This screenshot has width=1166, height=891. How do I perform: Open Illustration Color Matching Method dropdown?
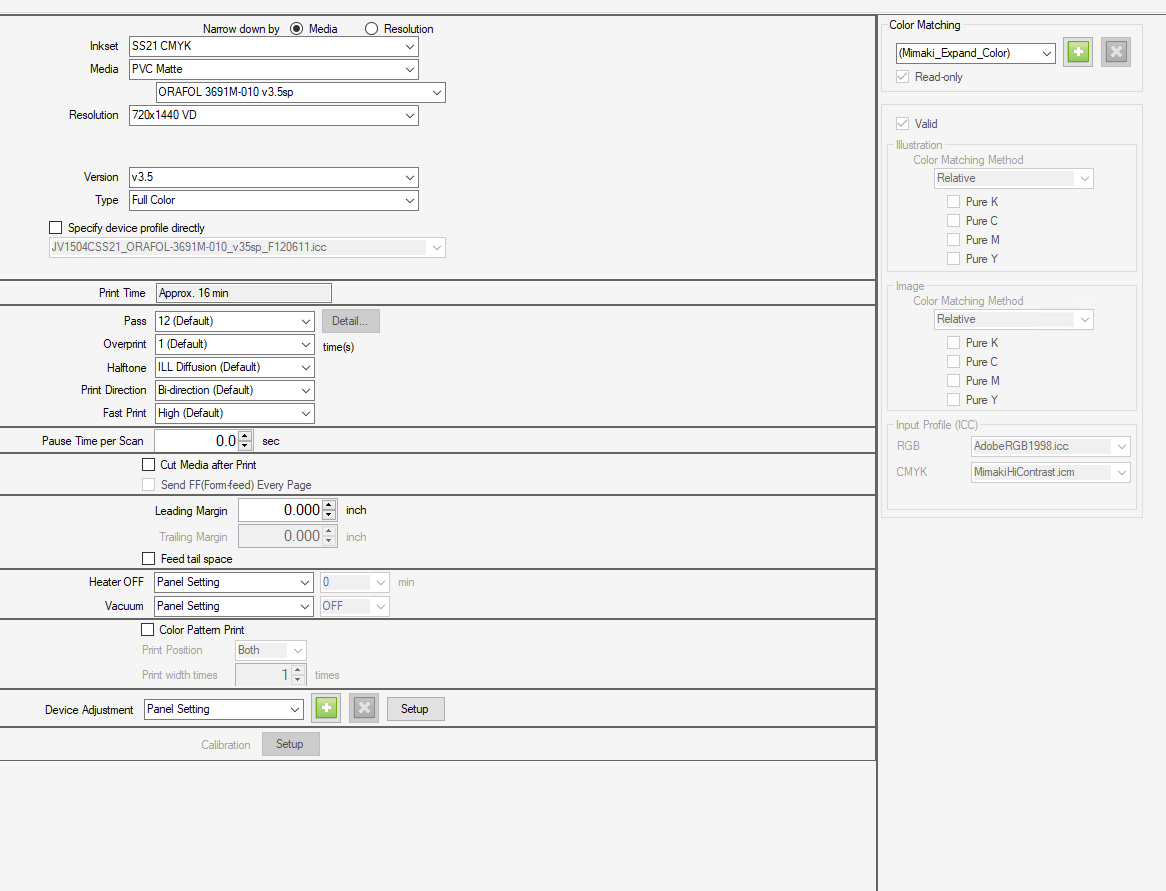[1014, 178]
